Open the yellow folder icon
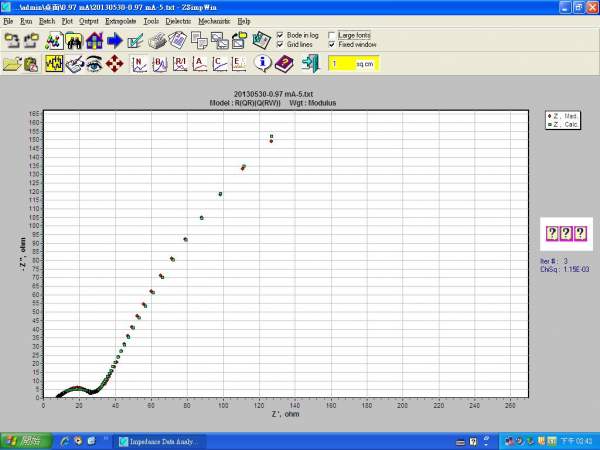 click(12, 64)
